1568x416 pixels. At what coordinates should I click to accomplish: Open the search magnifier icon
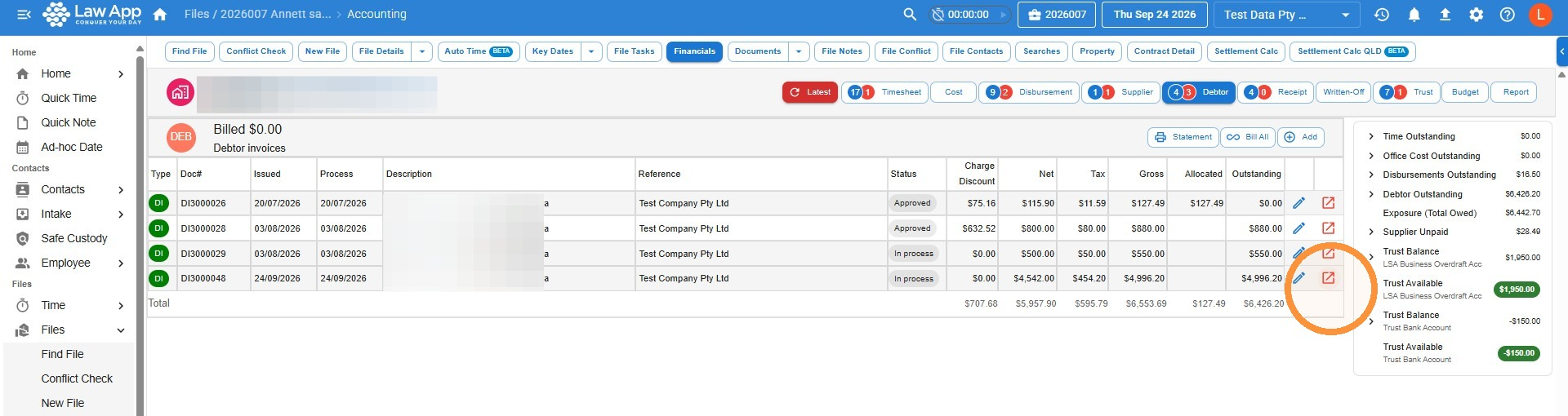[x=910, y=14]
